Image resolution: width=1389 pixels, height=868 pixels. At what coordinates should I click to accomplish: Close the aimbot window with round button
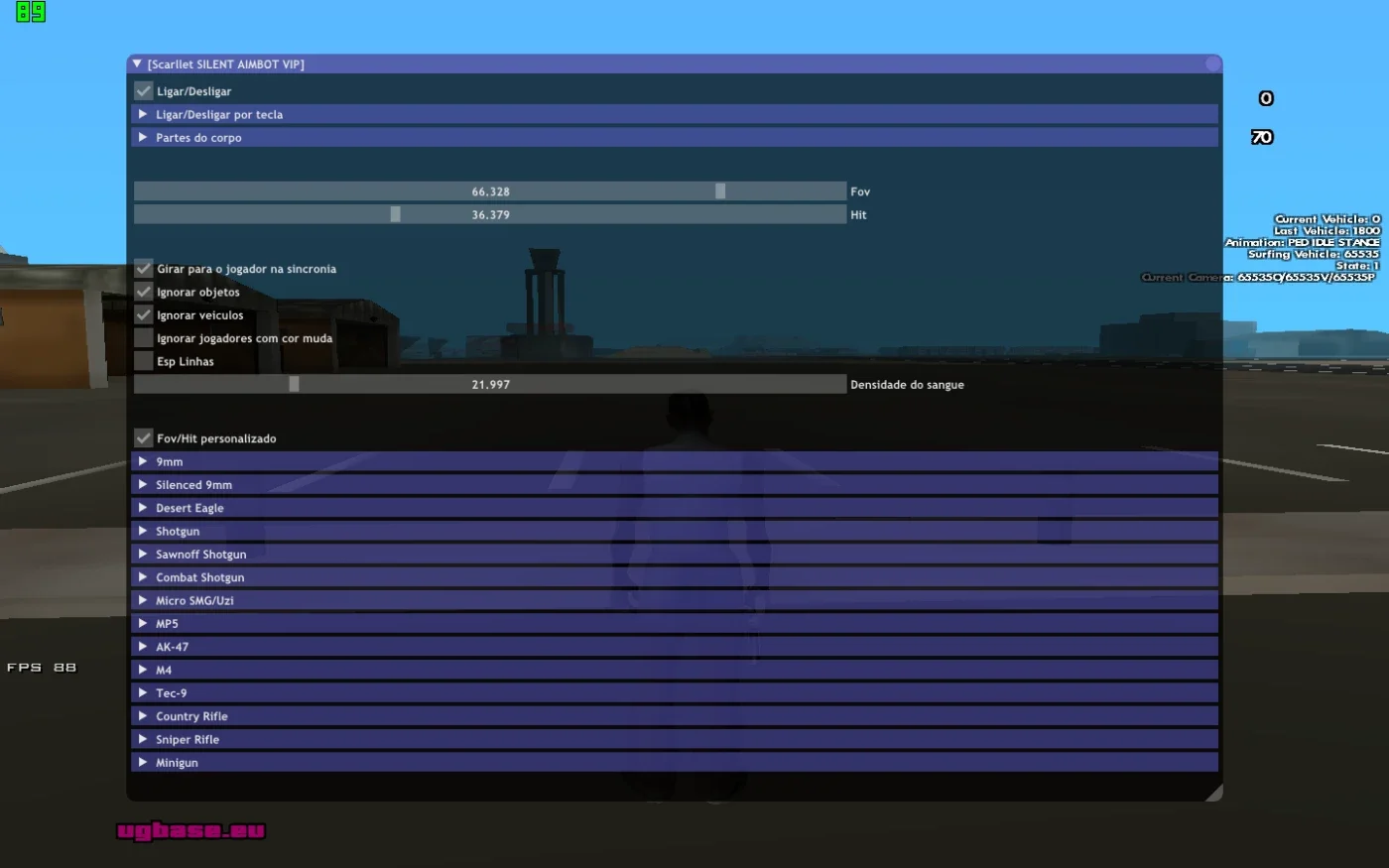click(1212, 63)
